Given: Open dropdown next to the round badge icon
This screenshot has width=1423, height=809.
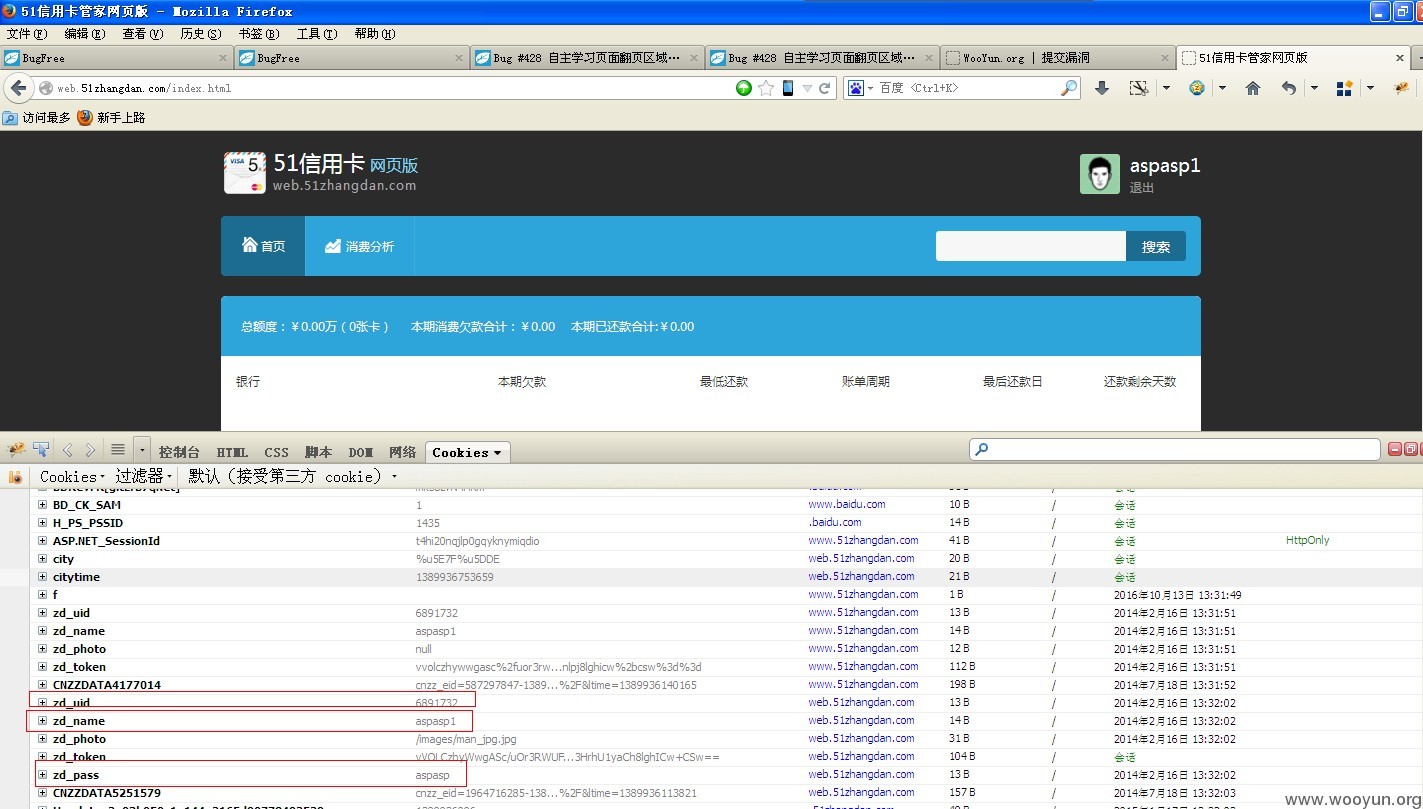Looking at the screenshot, I should coord(1222,88).
